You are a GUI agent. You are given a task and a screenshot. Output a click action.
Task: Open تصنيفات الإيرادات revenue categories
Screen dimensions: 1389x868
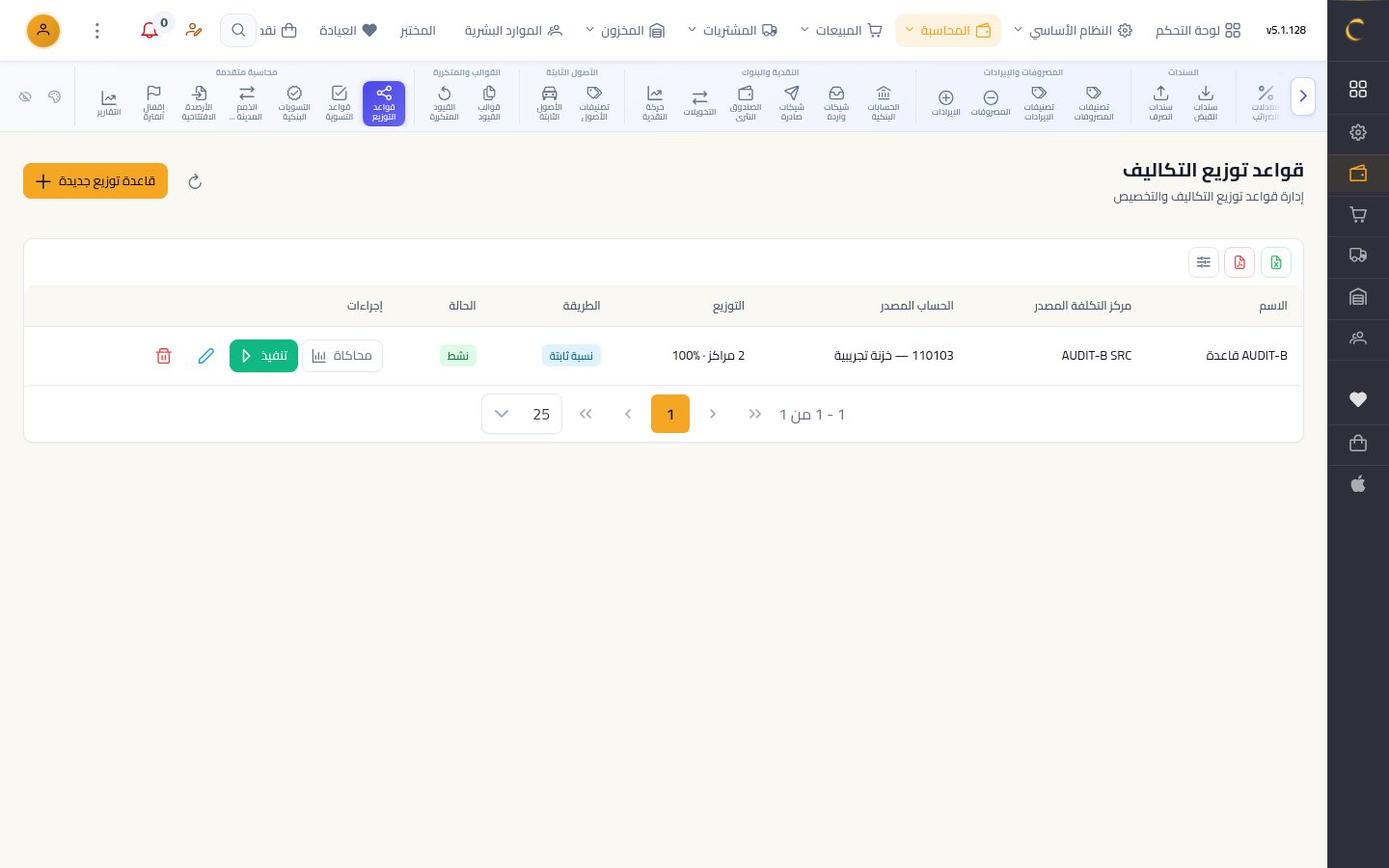(1039, 102)
